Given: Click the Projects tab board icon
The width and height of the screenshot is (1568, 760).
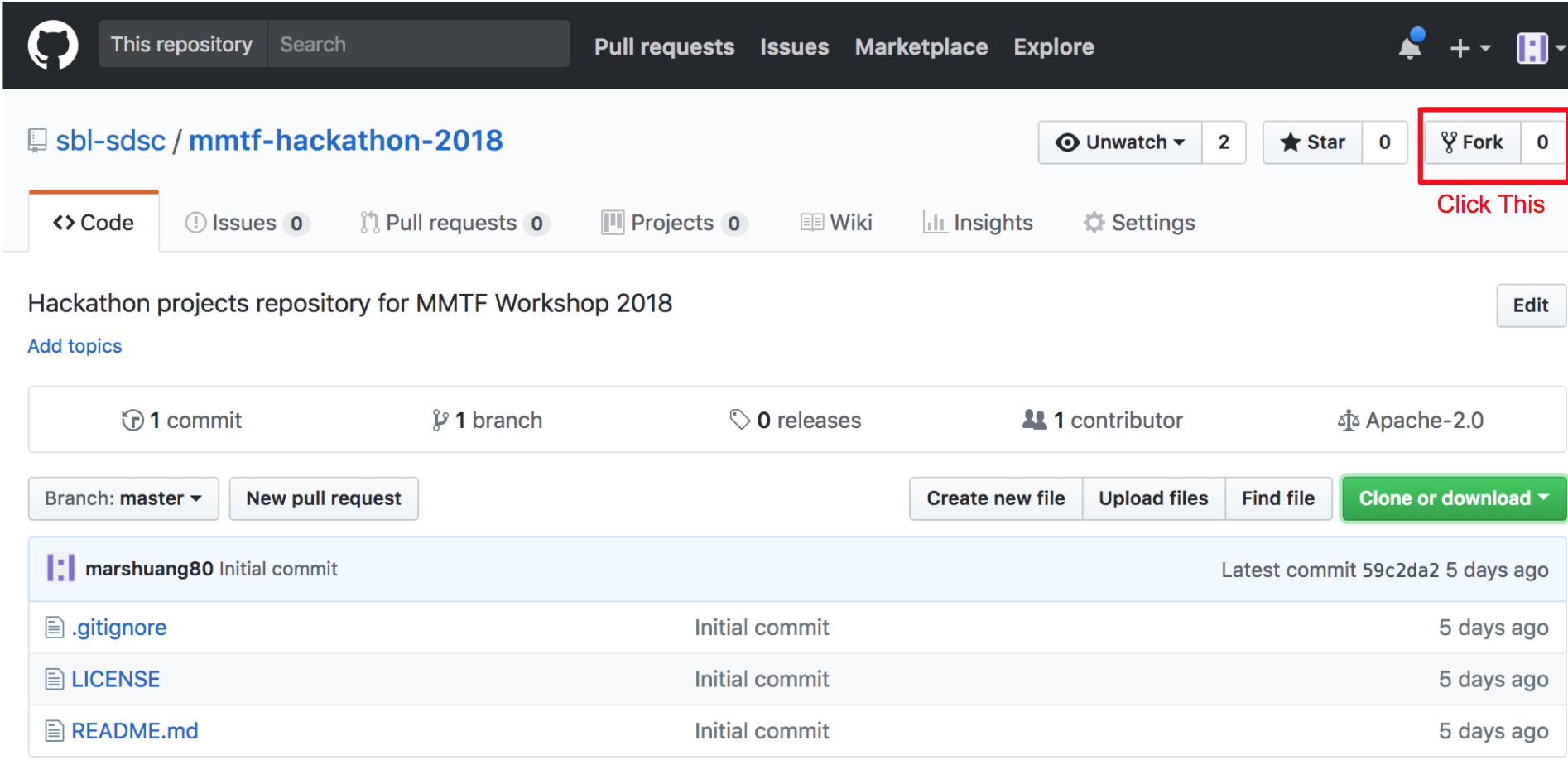Looking at the screenshot, I should coord(613,223).
